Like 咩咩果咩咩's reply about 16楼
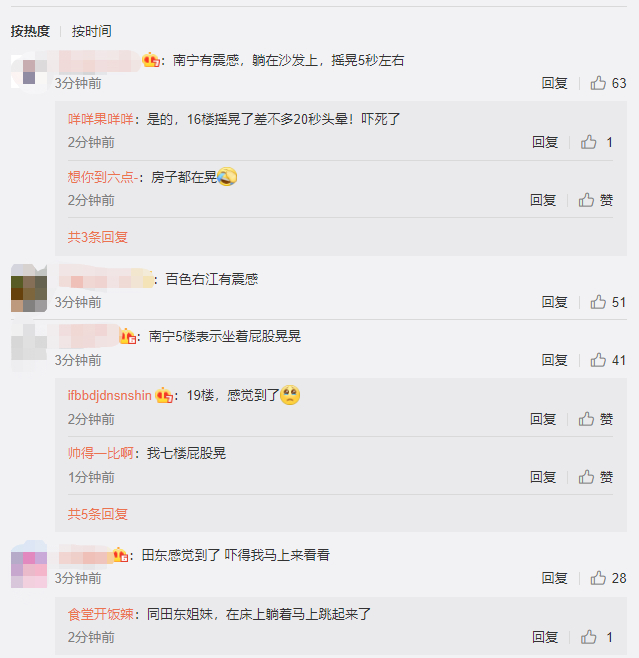Image resolution: width=639 pixels, height=658 pixels. coord(597,142)
